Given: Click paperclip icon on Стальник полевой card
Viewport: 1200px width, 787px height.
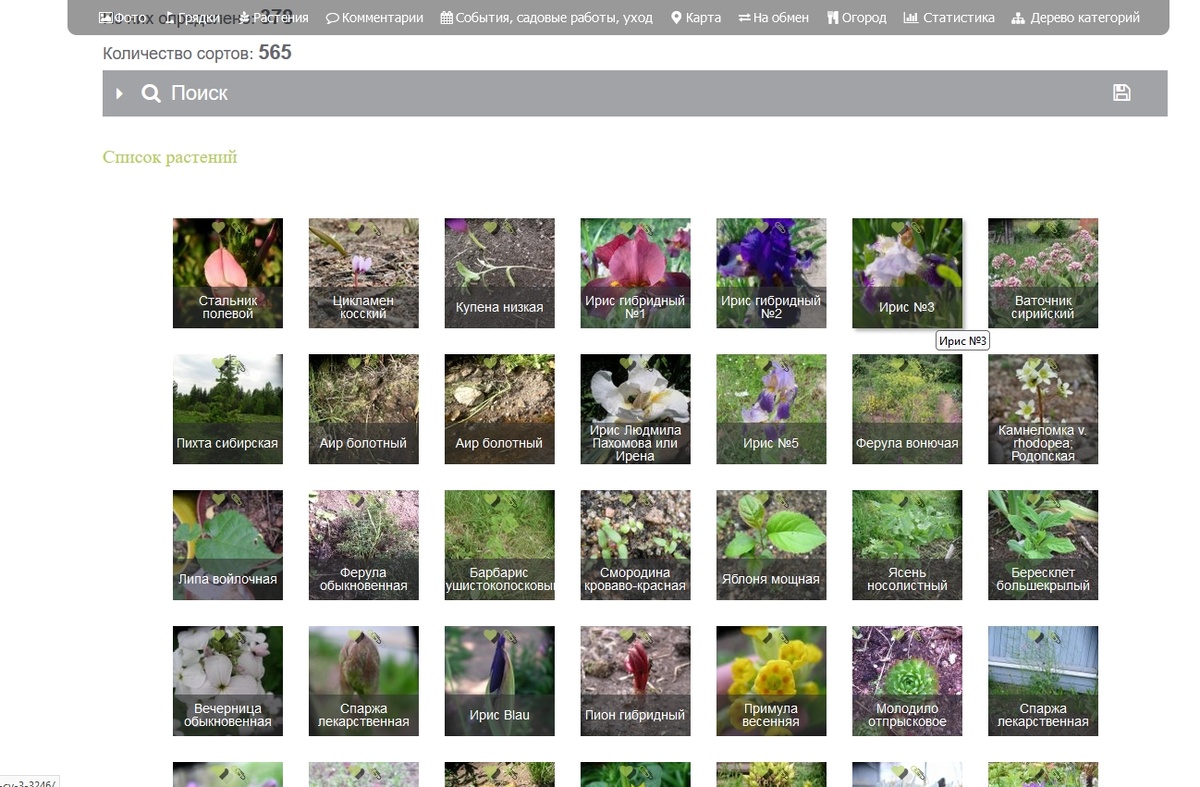Looking at the screenshot, I should (x=238, y=228).
